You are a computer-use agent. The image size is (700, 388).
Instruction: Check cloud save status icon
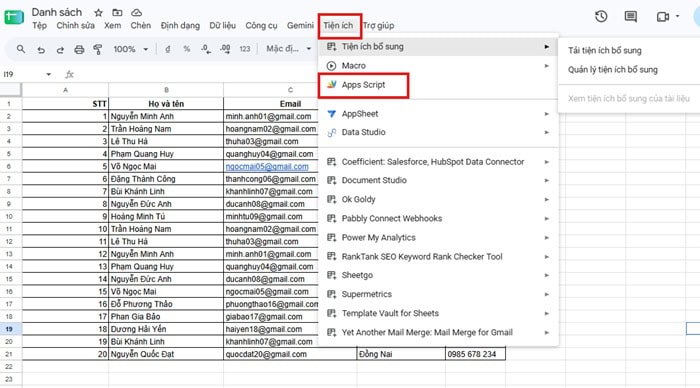136,13
